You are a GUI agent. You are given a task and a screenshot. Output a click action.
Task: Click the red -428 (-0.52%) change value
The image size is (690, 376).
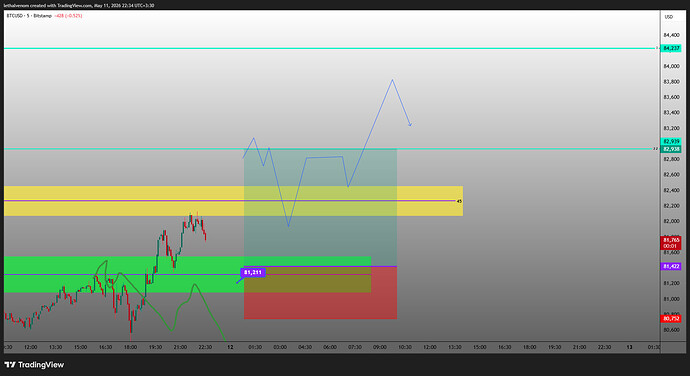click(x=69, y=16)
